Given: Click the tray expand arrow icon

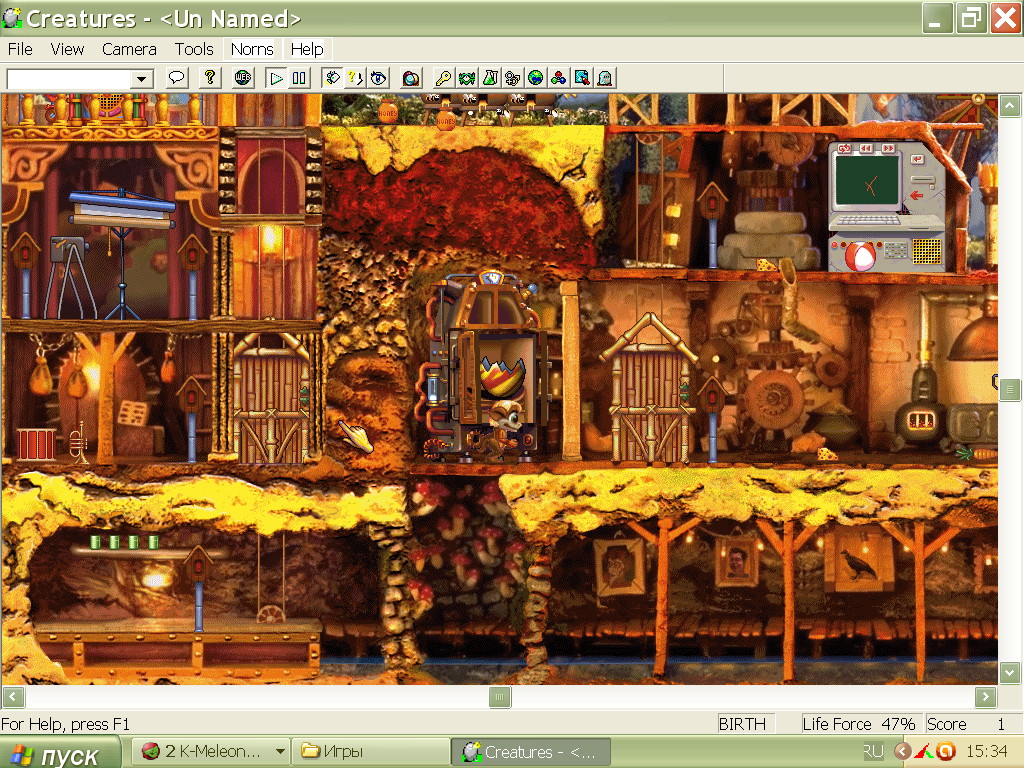Looking at the screenshot, I should point(902,752).
